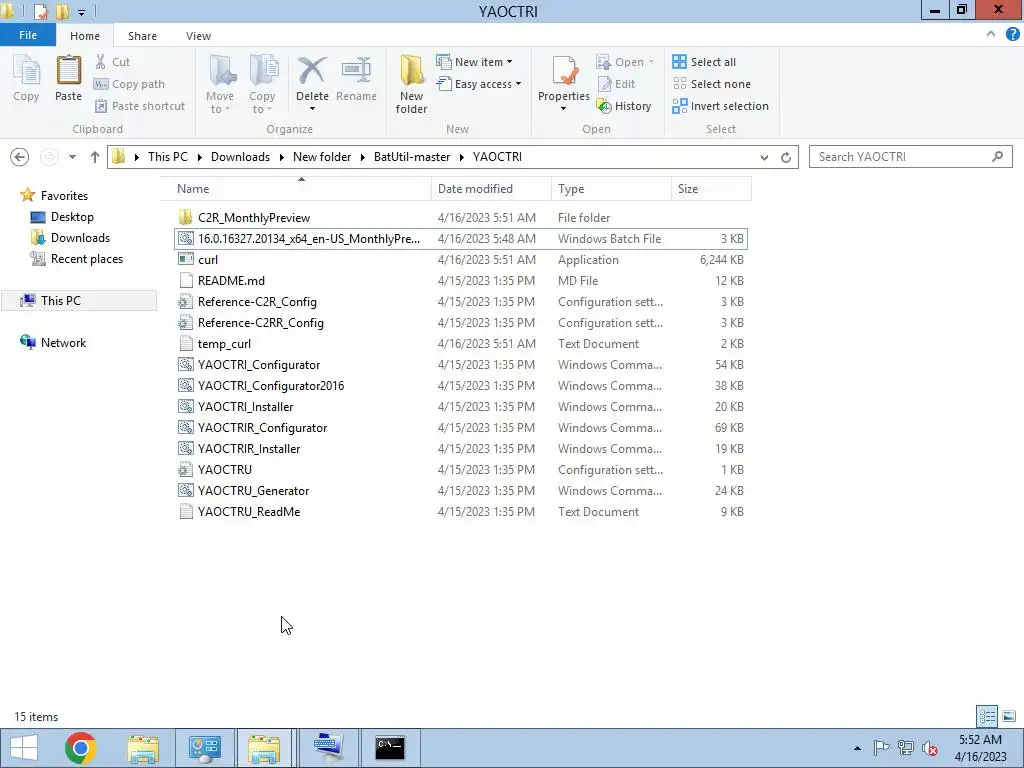The image size is (1024, 768).
Task: Go up one folder level arrow
Action: coord(95,157)
